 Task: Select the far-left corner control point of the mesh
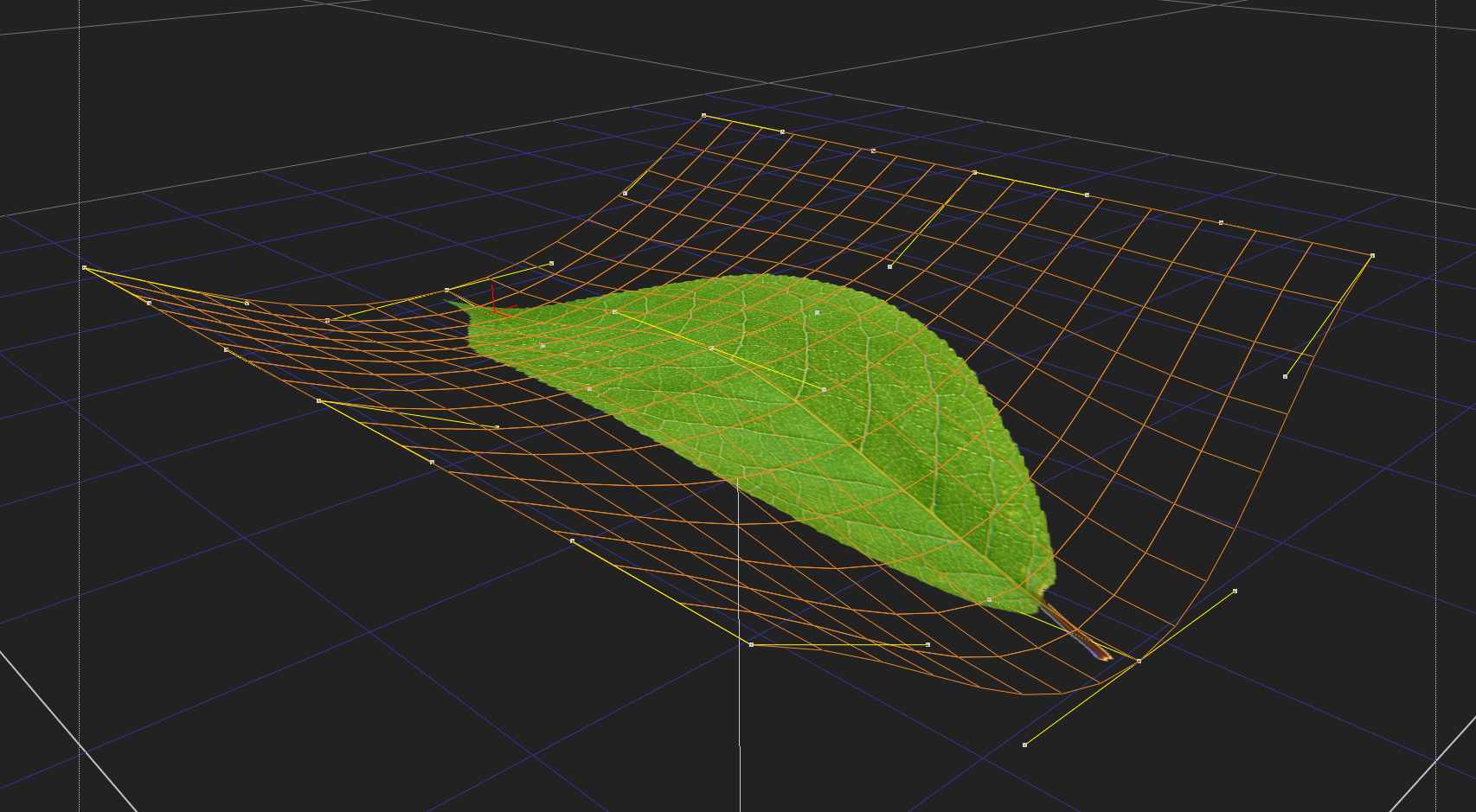tap(84, 268)
